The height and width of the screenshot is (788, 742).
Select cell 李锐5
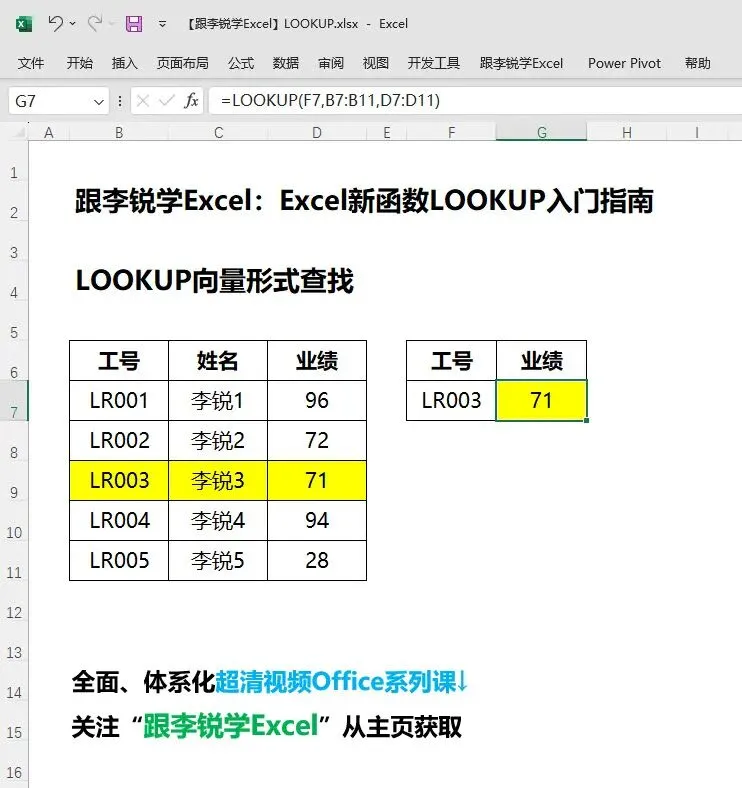pyautogui.click(x=218, y=560)
